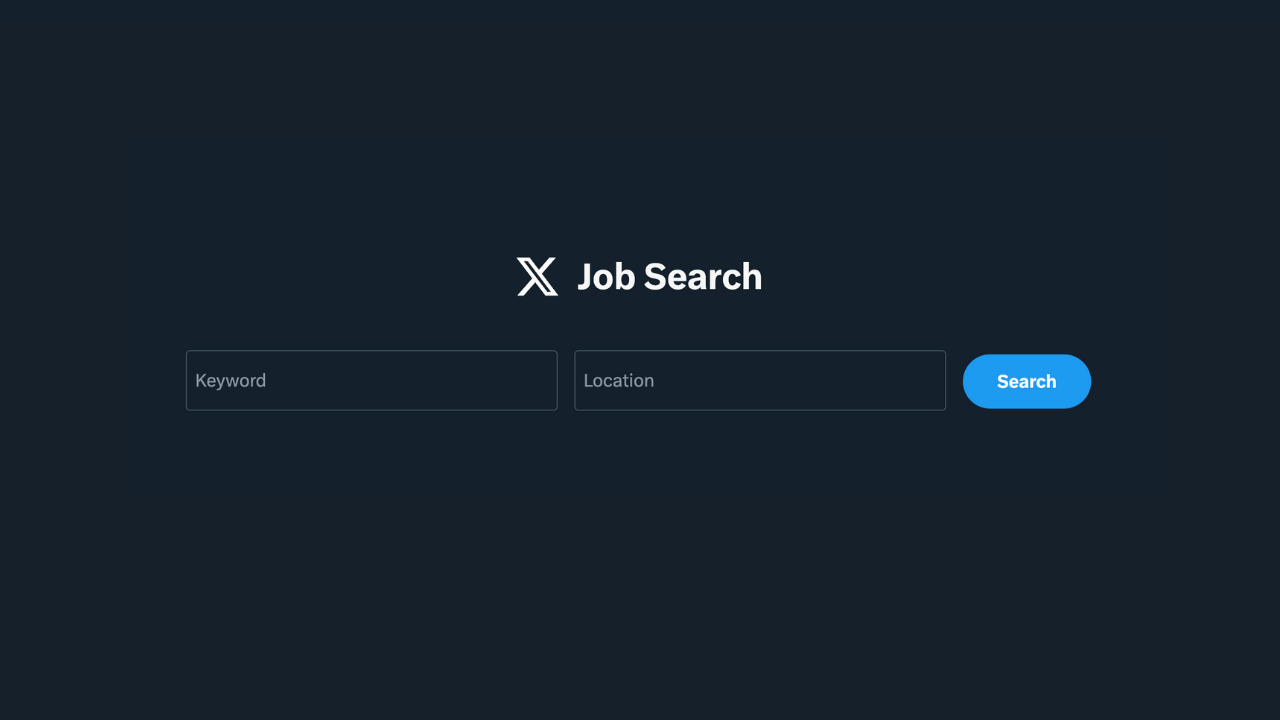Focus the Location text box
Image resolution: width=1280 pixels, height=720 pixels.
[x=759, y=380]
